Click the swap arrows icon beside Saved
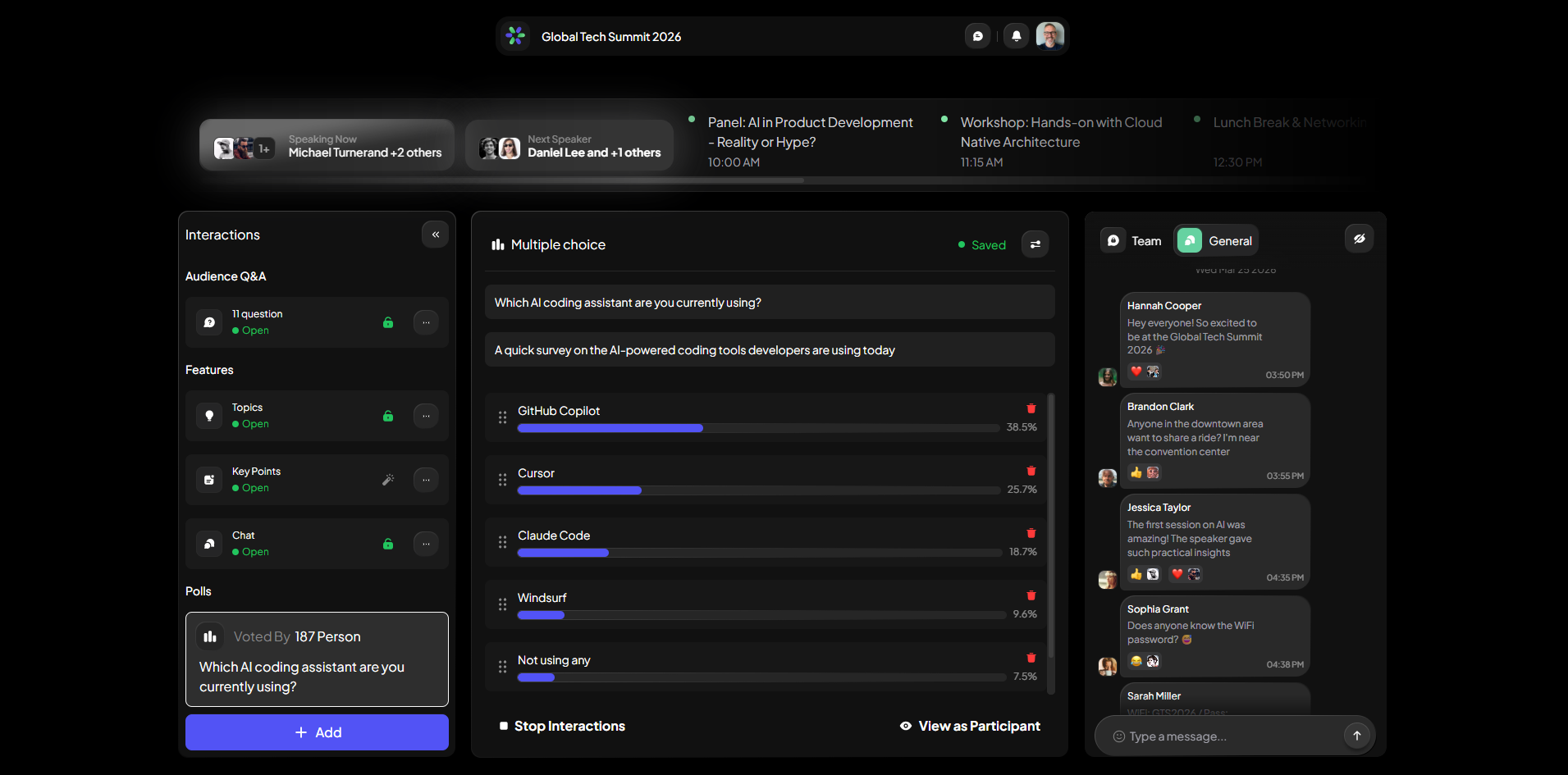 1035,244
